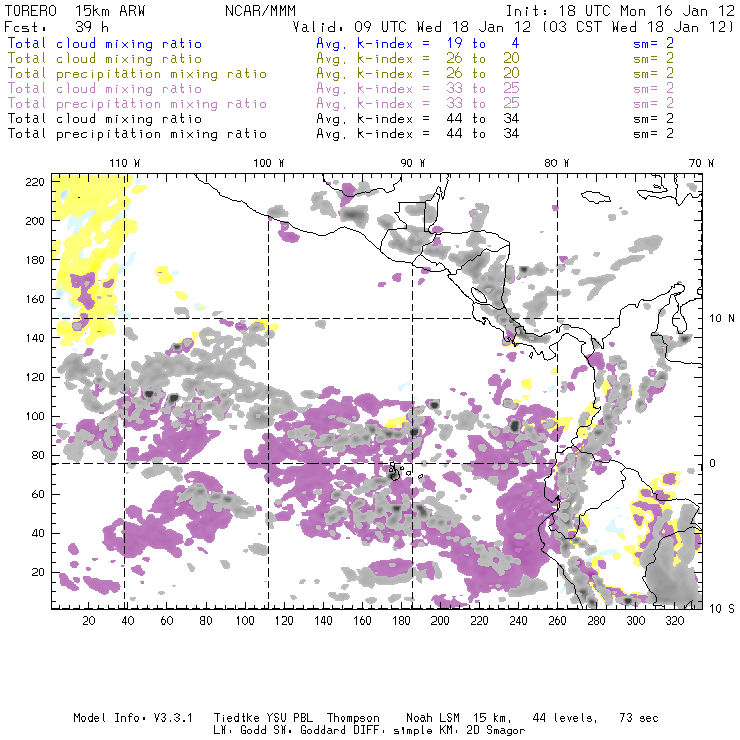
Task: Click black 'Total cloud mixing ratio' legend row
Action: click(105, 119)
